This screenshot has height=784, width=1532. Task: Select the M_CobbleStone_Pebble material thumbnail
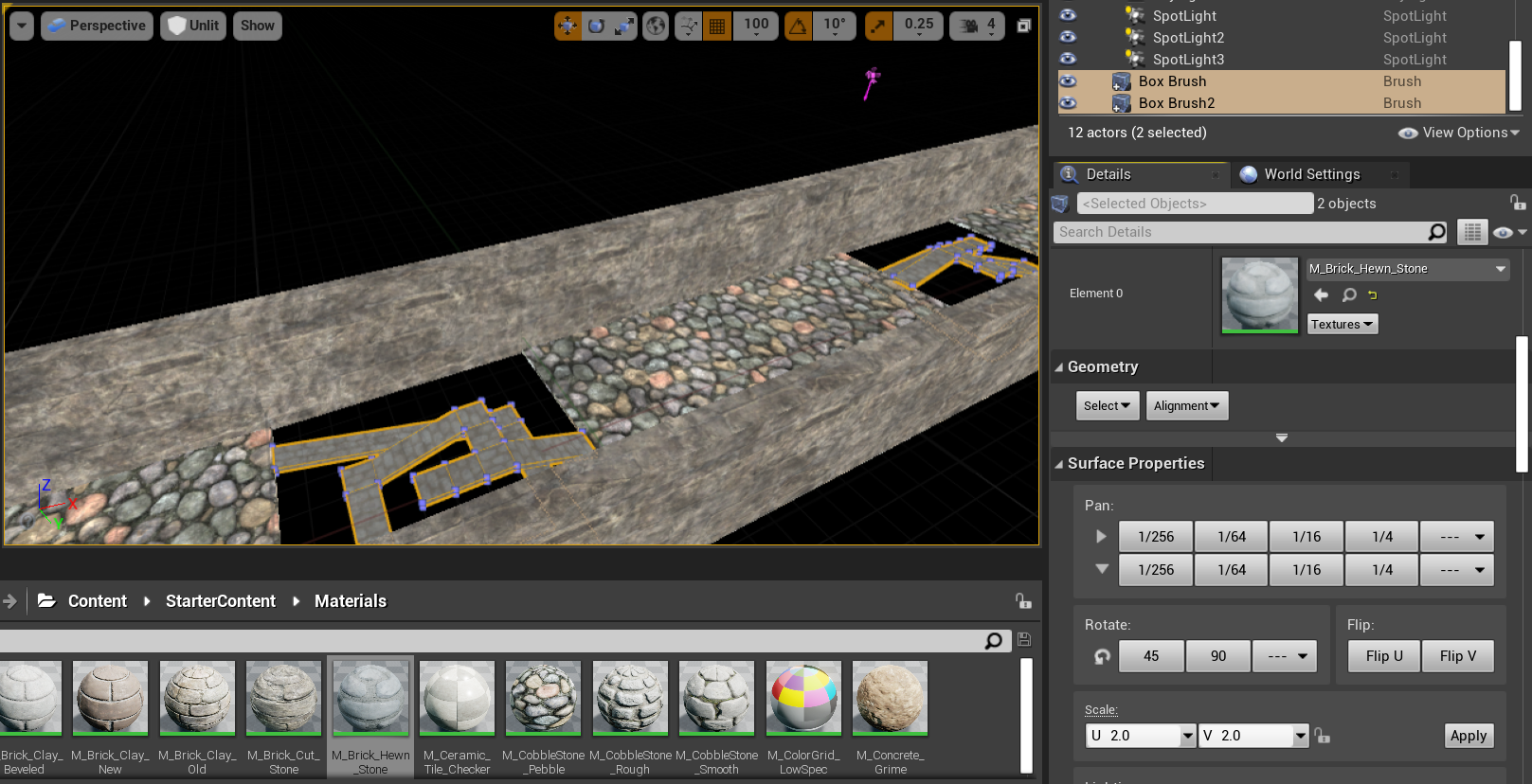[x=544, y=698]
